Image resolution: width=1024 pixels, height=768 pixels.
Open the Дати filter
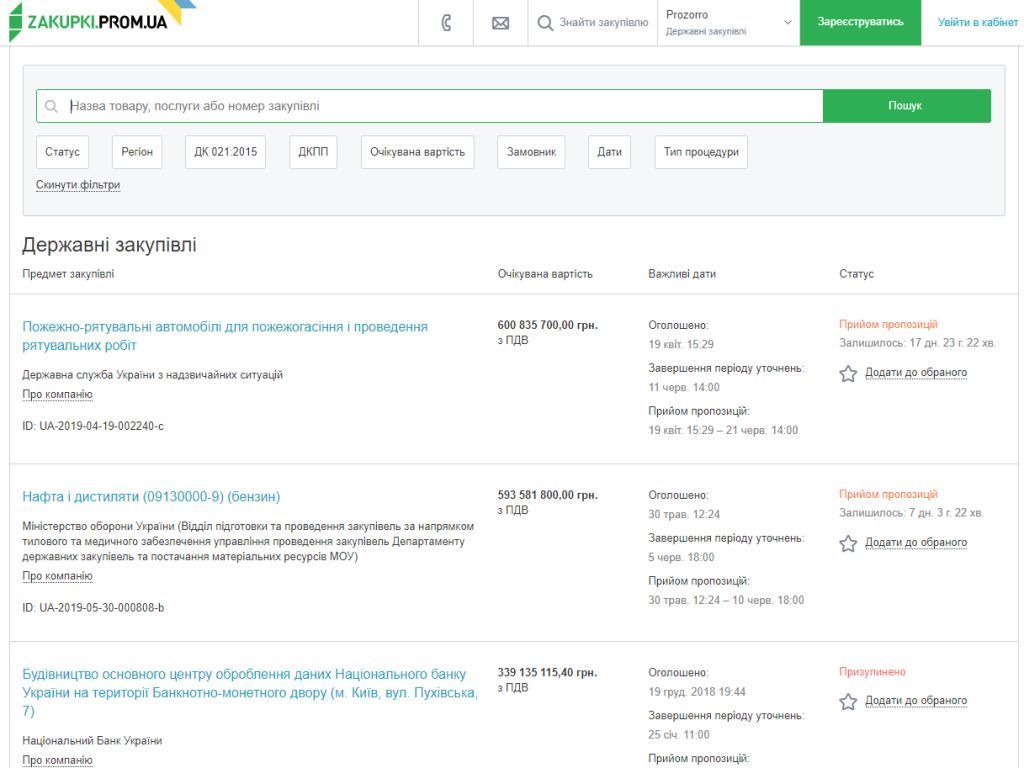pyautogui.click(x=609, y=152)
